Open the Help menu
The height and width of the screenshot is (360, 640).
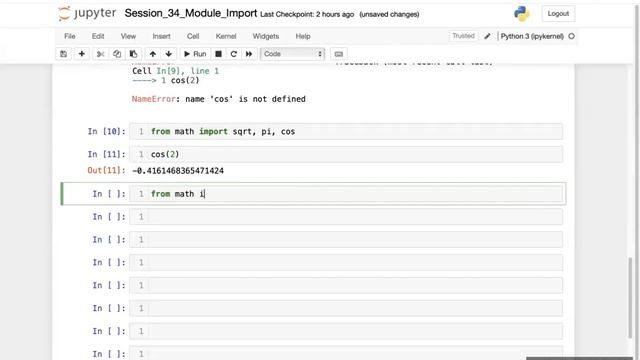tap(303, 36)
